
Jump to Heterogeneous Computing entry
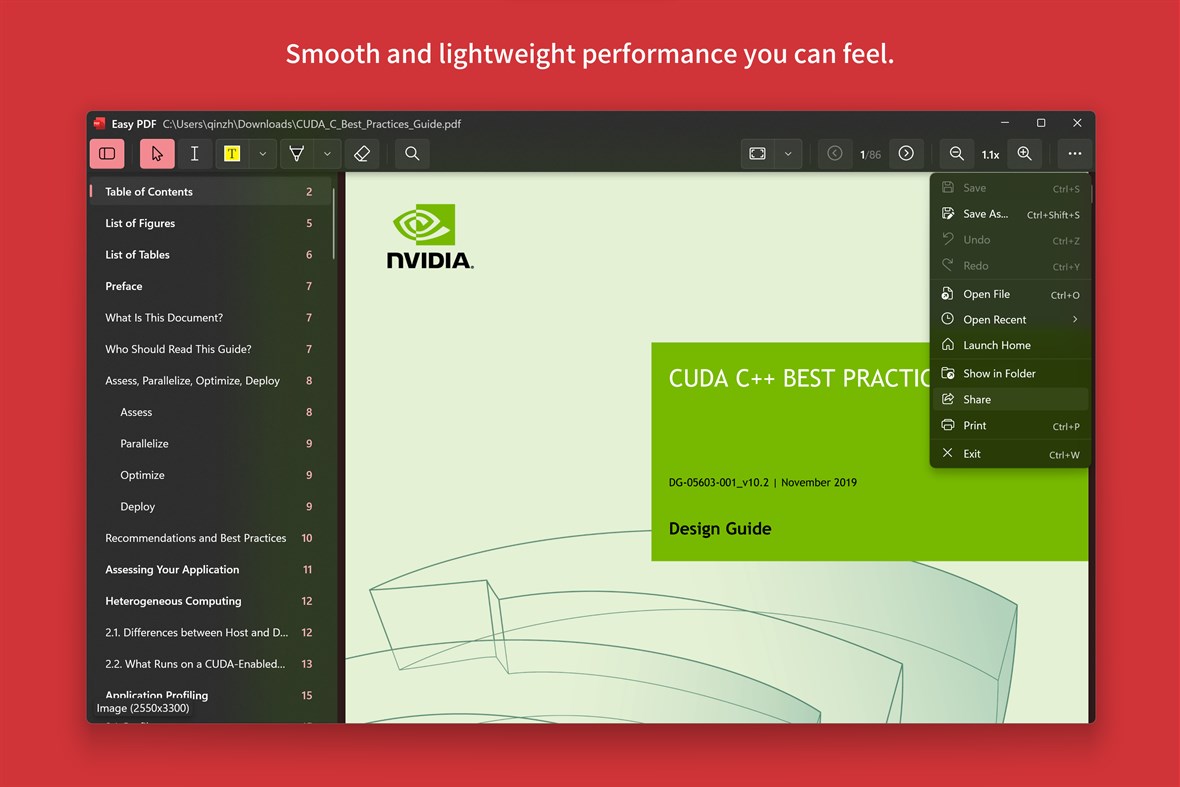point(210,601)
